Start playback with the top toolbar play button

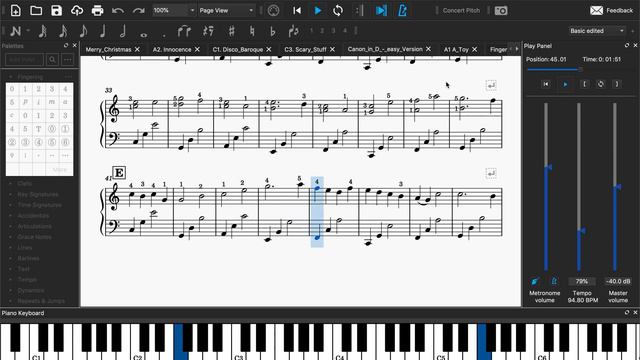[x=318, y=10]
